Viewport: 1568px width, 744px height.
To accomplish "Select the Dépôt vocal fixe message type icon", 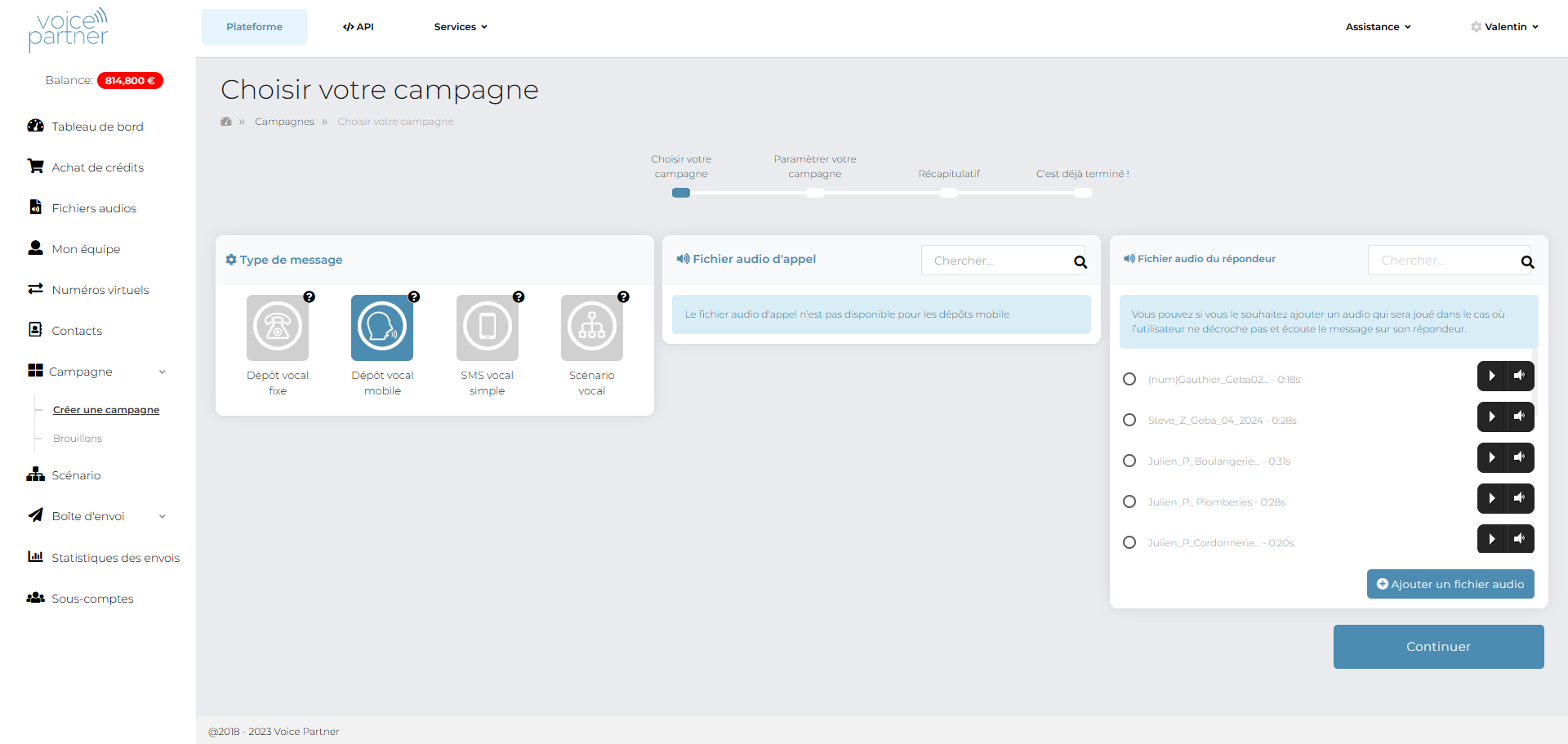I will coord(278,327).
